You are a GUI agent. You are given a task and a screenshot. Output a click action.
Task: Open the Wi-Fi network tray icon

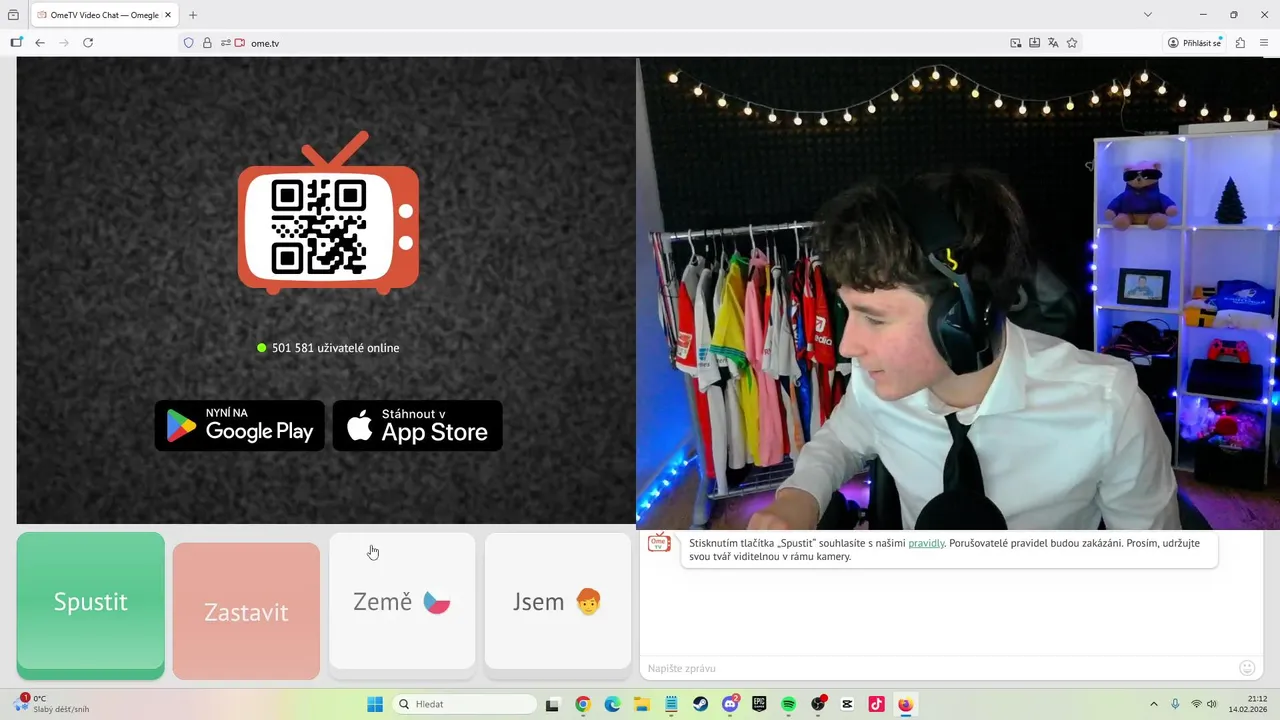[x=1196, y=704]
